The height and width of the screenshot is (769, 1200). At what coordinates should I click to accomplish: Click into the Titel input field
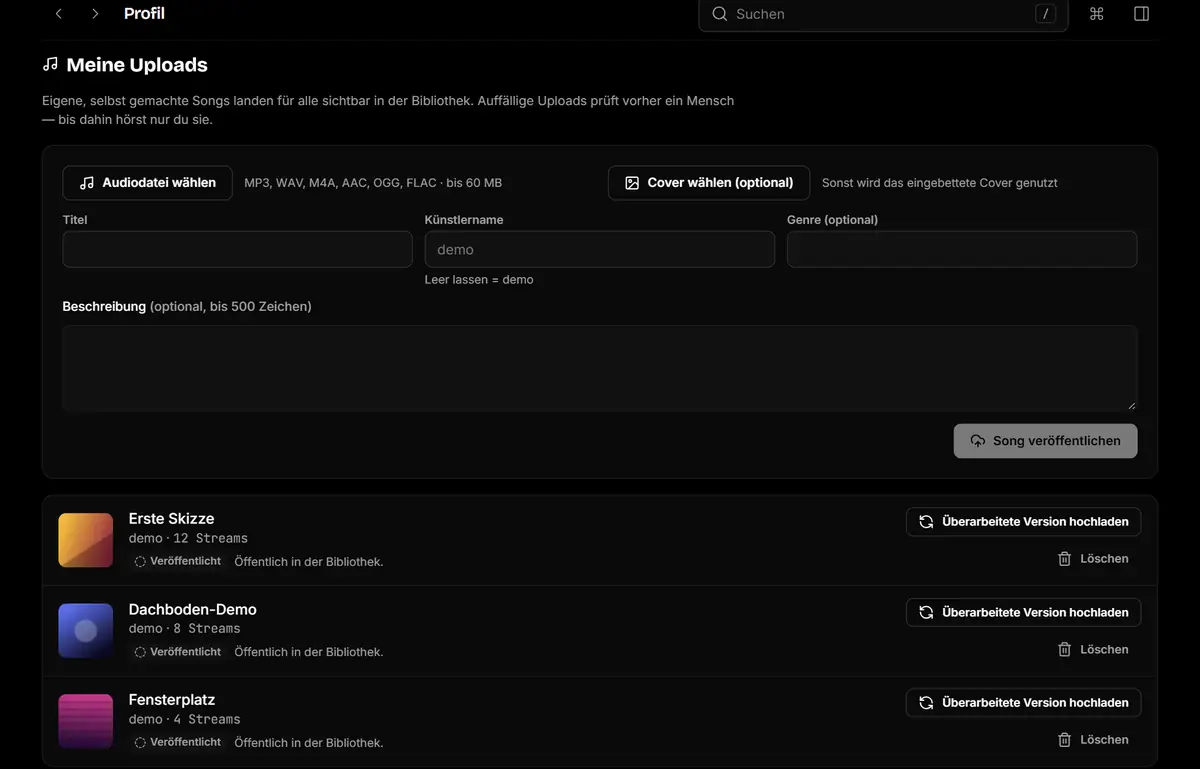(238, 249)
